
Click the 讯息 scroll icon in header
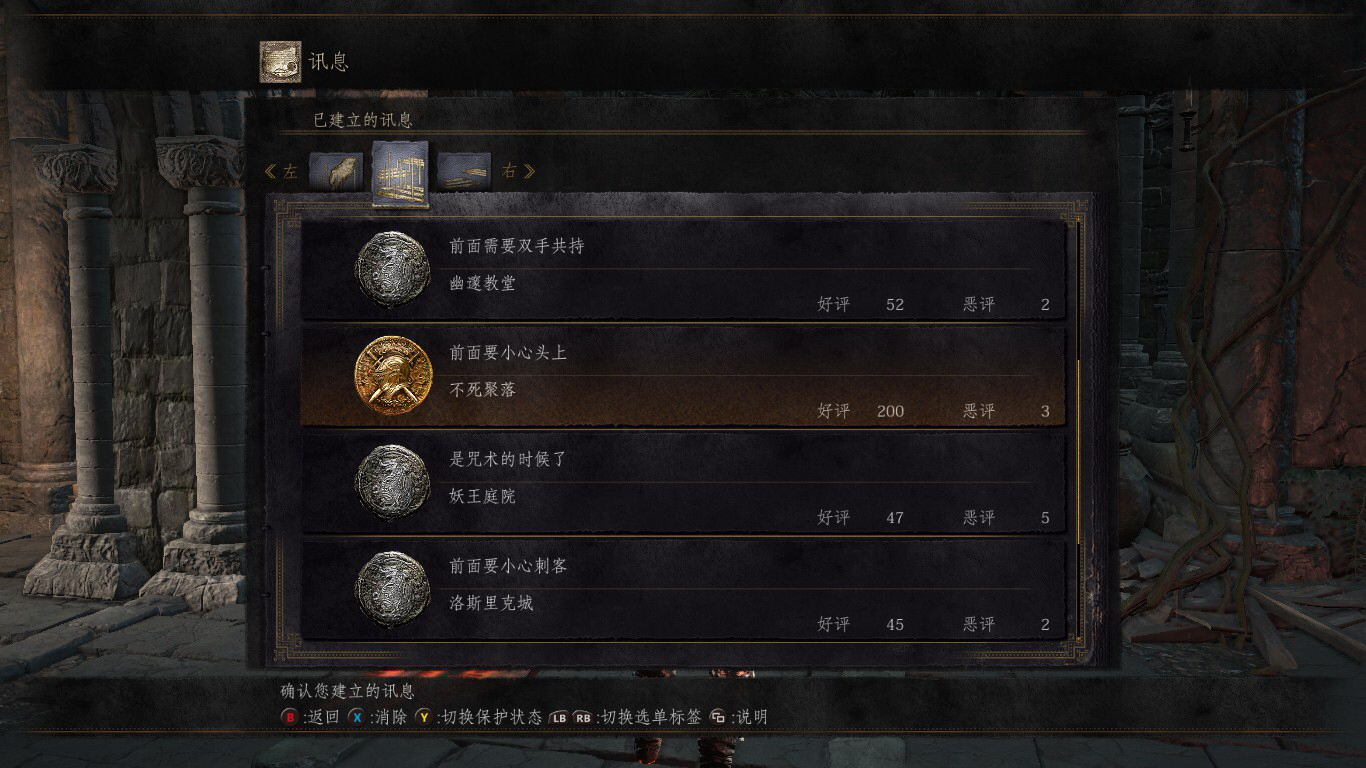point(280,61)
